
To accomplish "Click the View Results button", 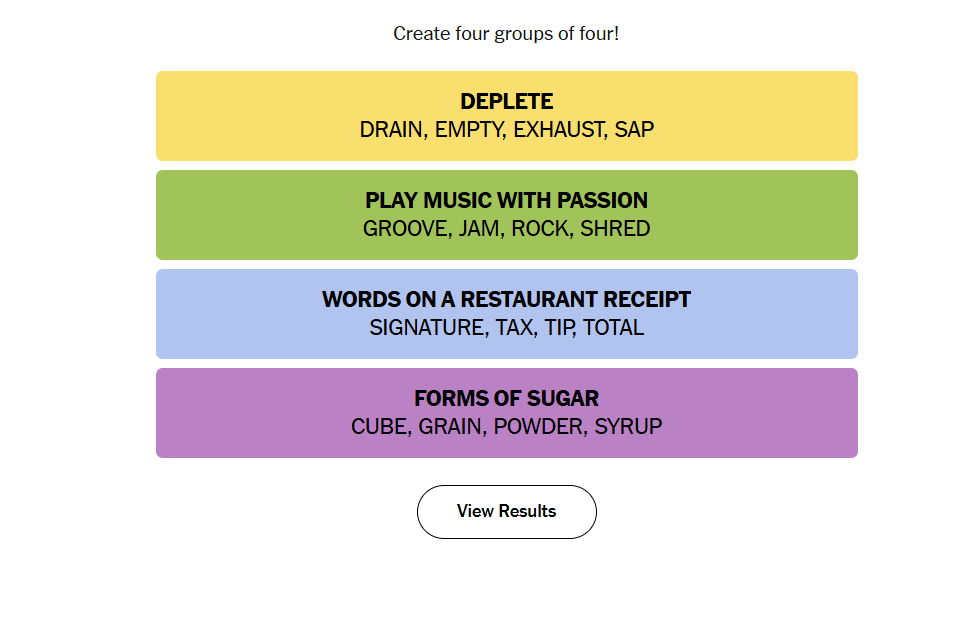I will 506,512.
